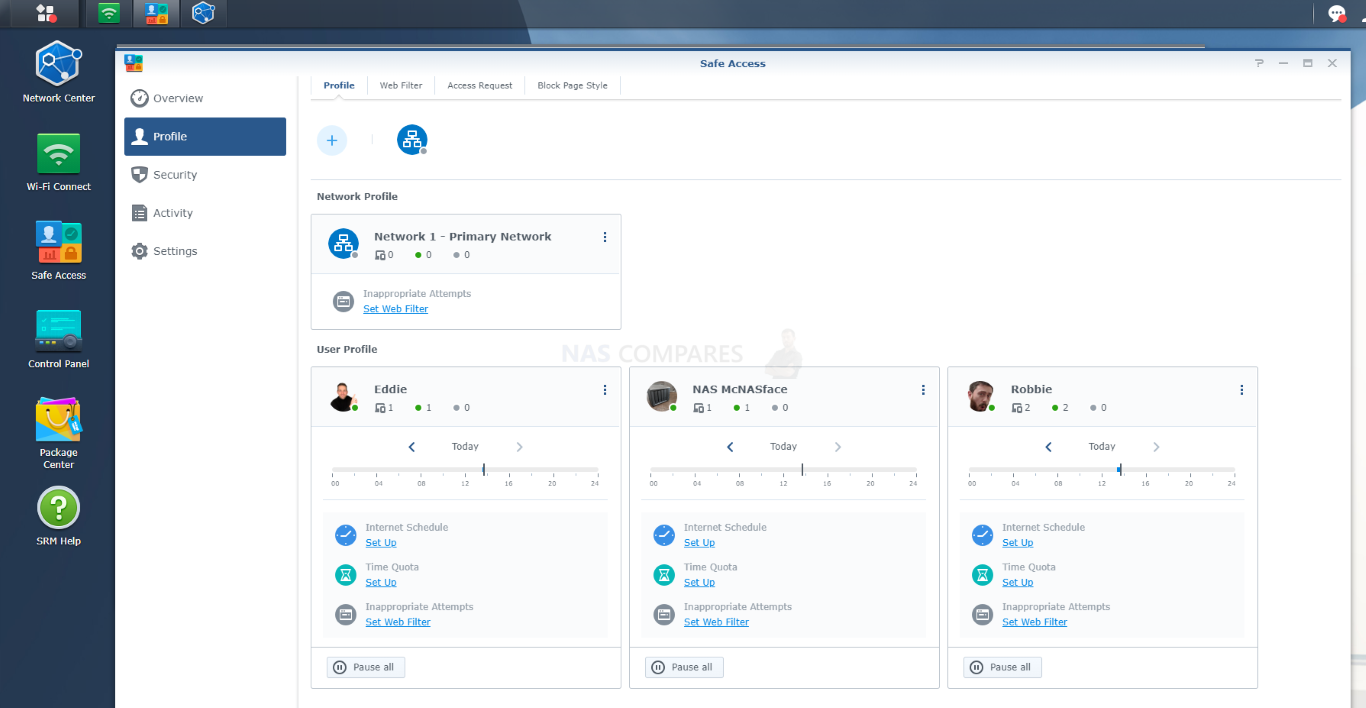Set up Internet Schedule for Eddie
Screen dimensions: 1366x708
[x=381, y=543]
